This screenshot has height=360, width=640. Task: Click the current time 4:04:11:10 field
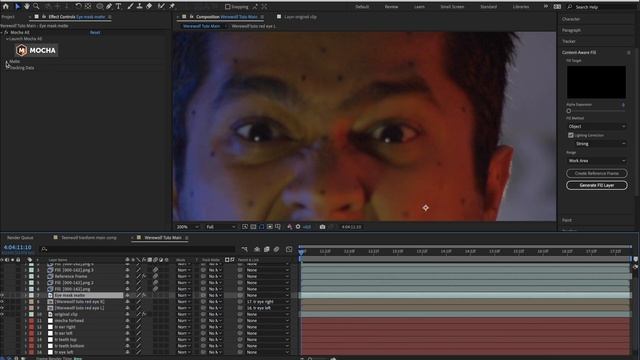tap(18, 247)
